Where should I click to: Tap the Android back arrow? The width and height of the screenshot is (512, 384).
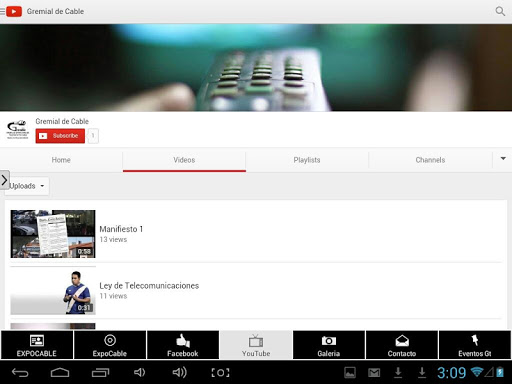click(x=20, y=372)
